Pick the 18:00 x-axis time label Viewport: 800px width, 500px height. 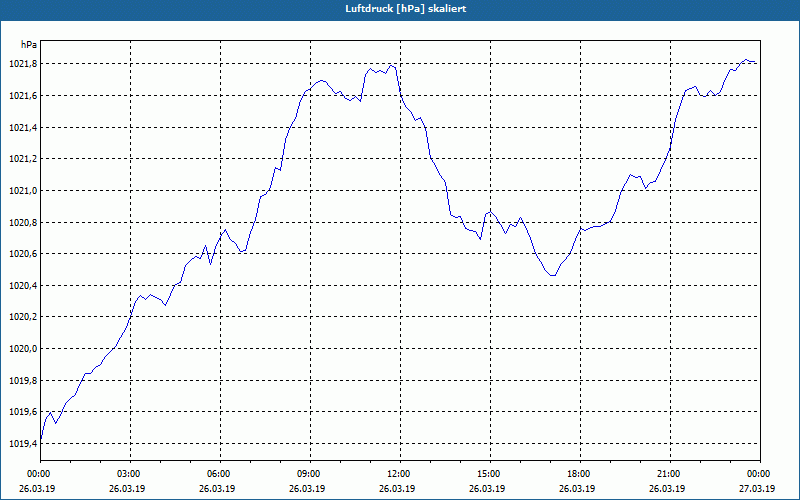pos(577,474)
